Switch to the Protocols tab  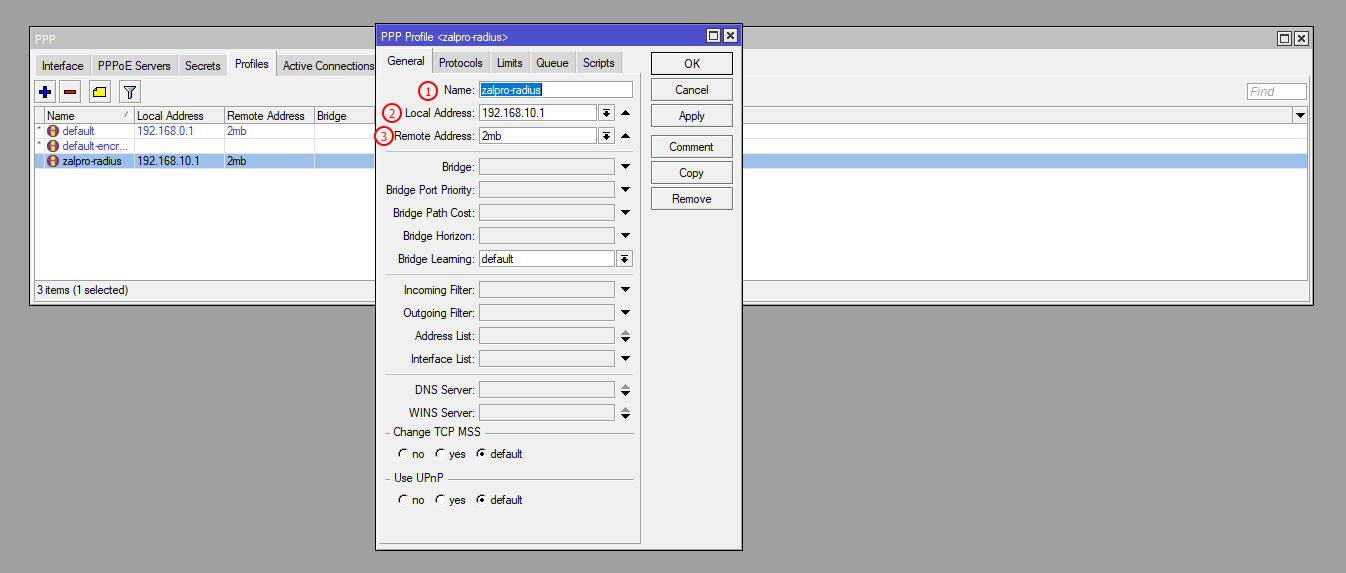click(x=460, y=63)
